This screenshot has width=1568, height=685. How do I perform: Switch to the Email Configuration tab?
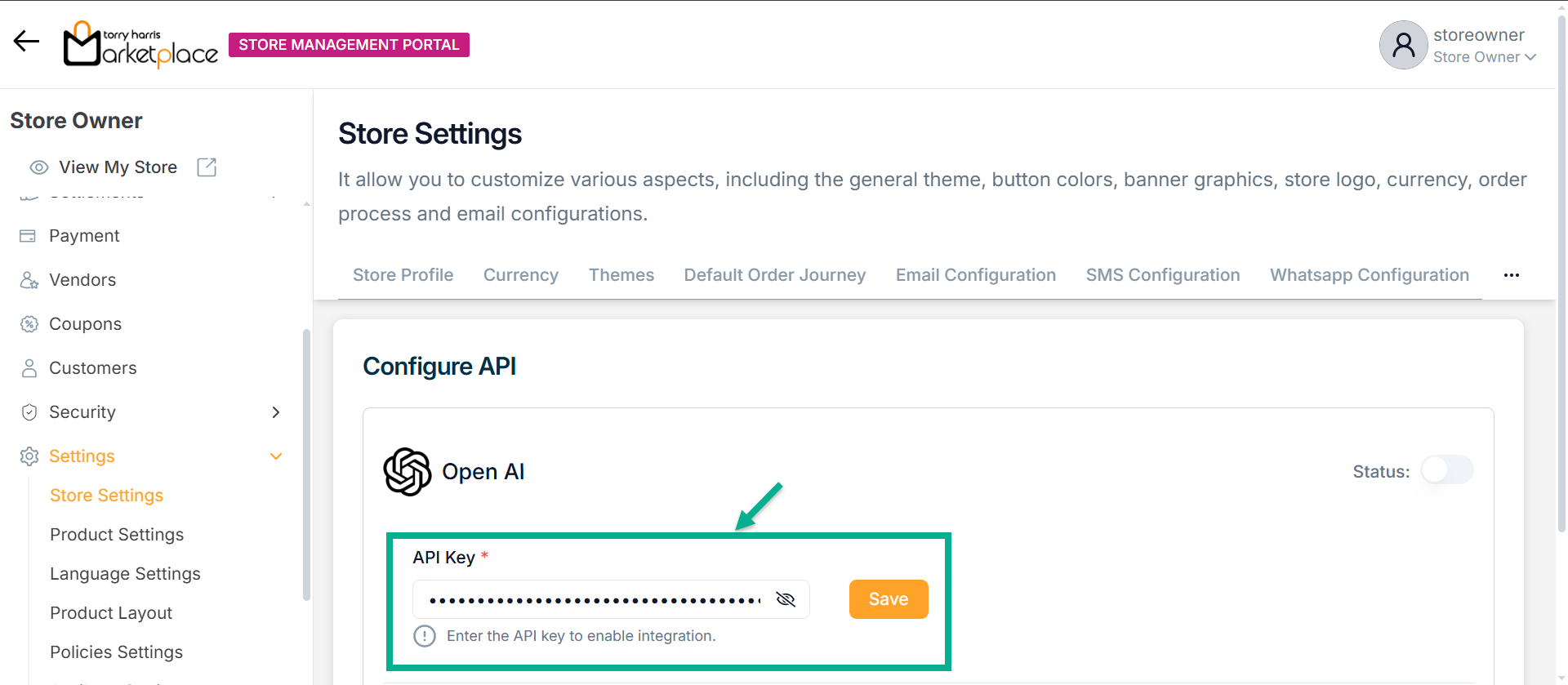tap(975, 275)
